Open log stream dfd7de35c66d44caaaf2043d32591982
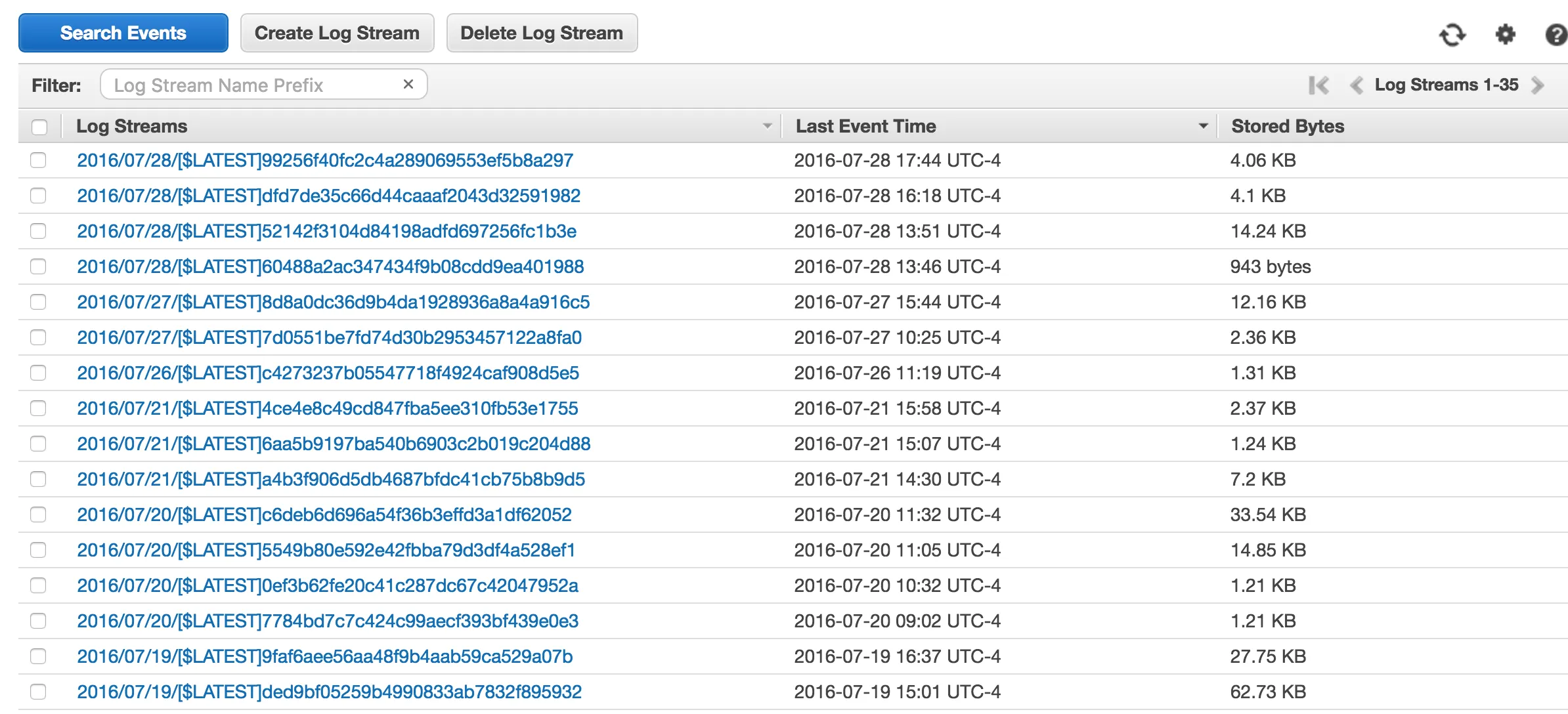Viewport: 1568px width, 714px height. click(x=328, y=196)
